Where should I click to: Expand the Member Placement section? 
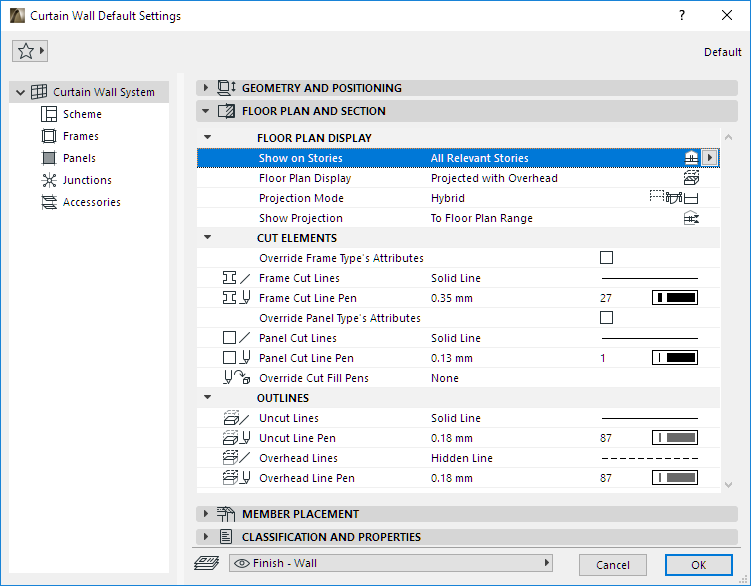(206, 514)
